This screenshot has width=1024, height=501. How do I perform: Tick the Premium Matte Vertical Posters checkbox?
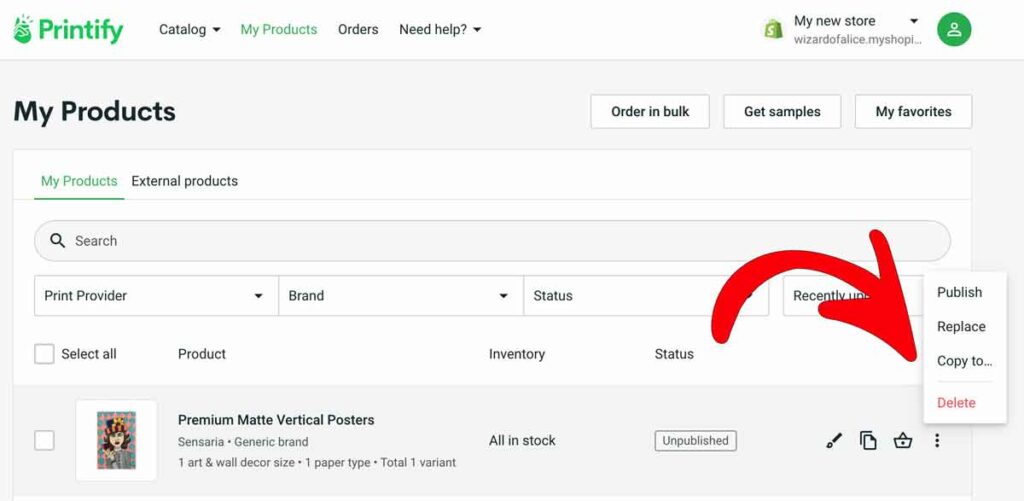44,441
